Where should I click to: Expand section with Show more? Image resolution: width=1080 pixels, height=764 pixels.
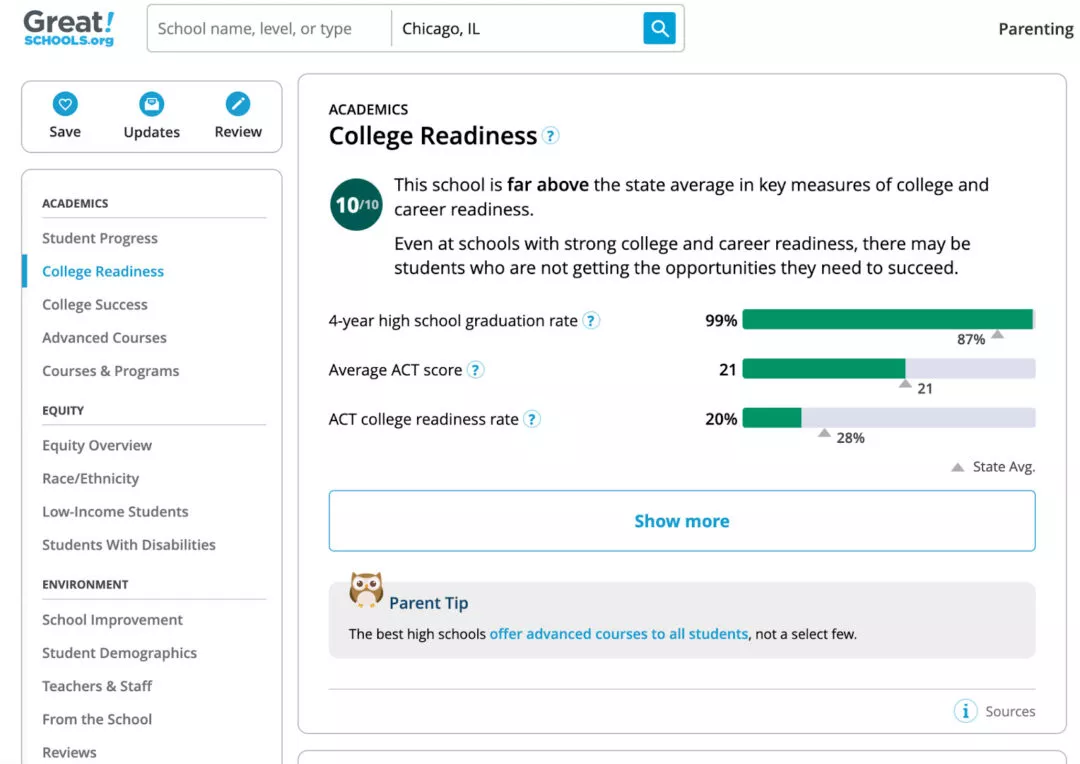pos(681,521)
